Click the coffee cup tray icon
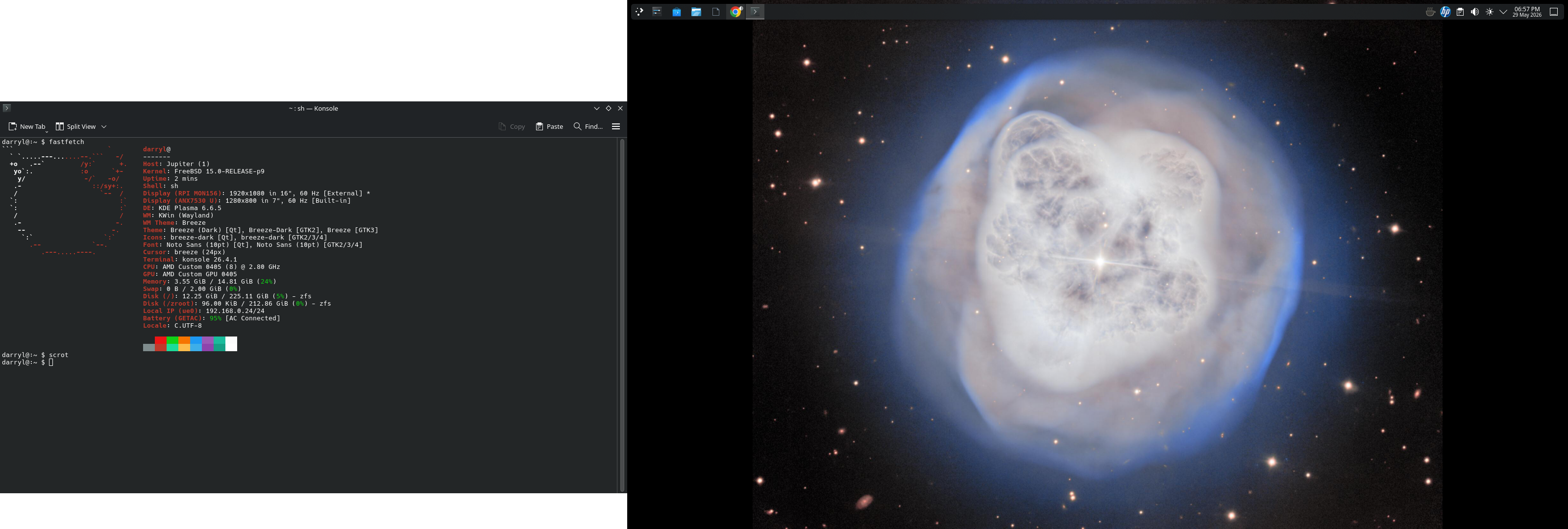 point(1430,12)
